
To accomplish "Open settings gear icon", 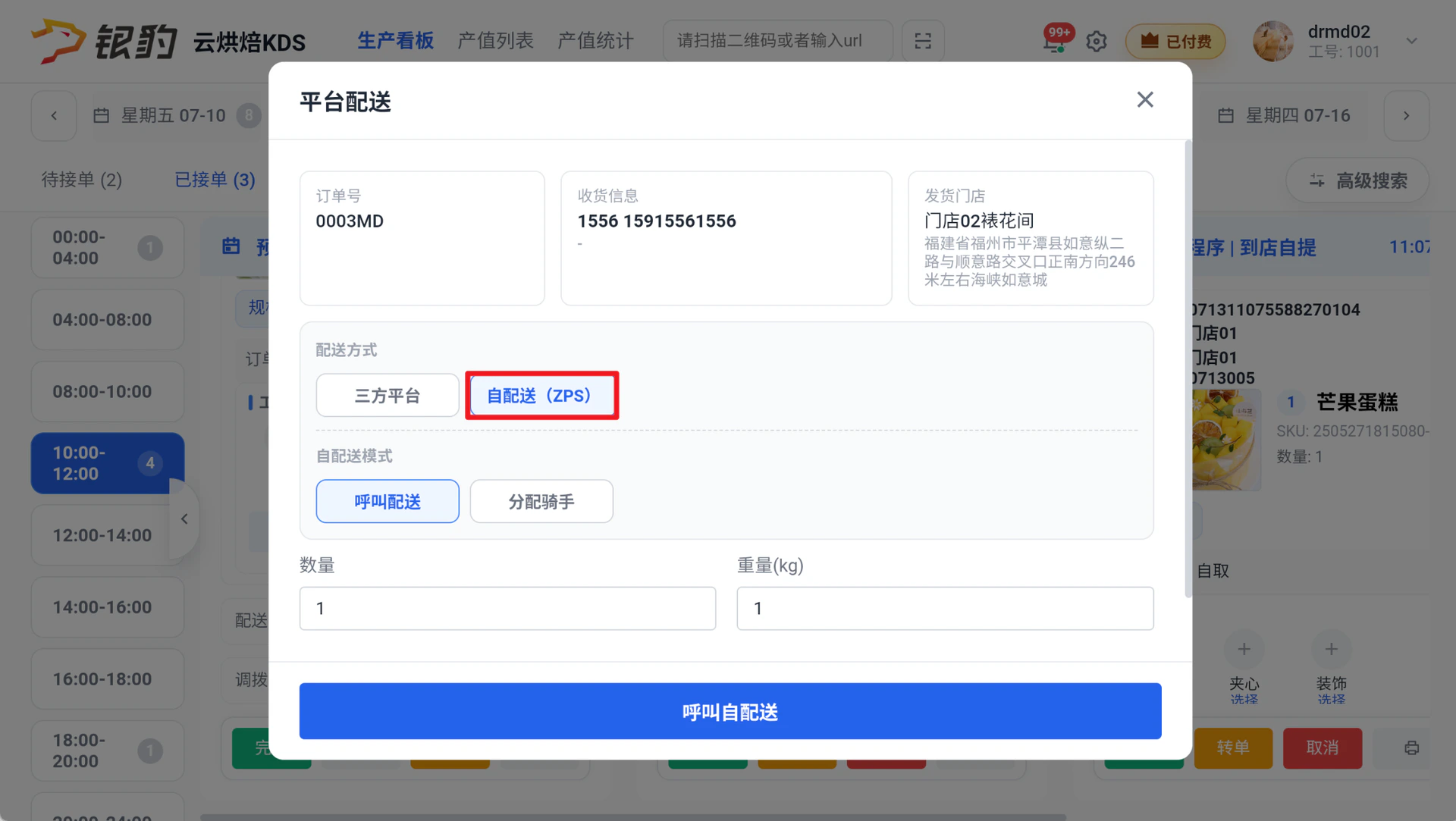I will (1097, 41).
